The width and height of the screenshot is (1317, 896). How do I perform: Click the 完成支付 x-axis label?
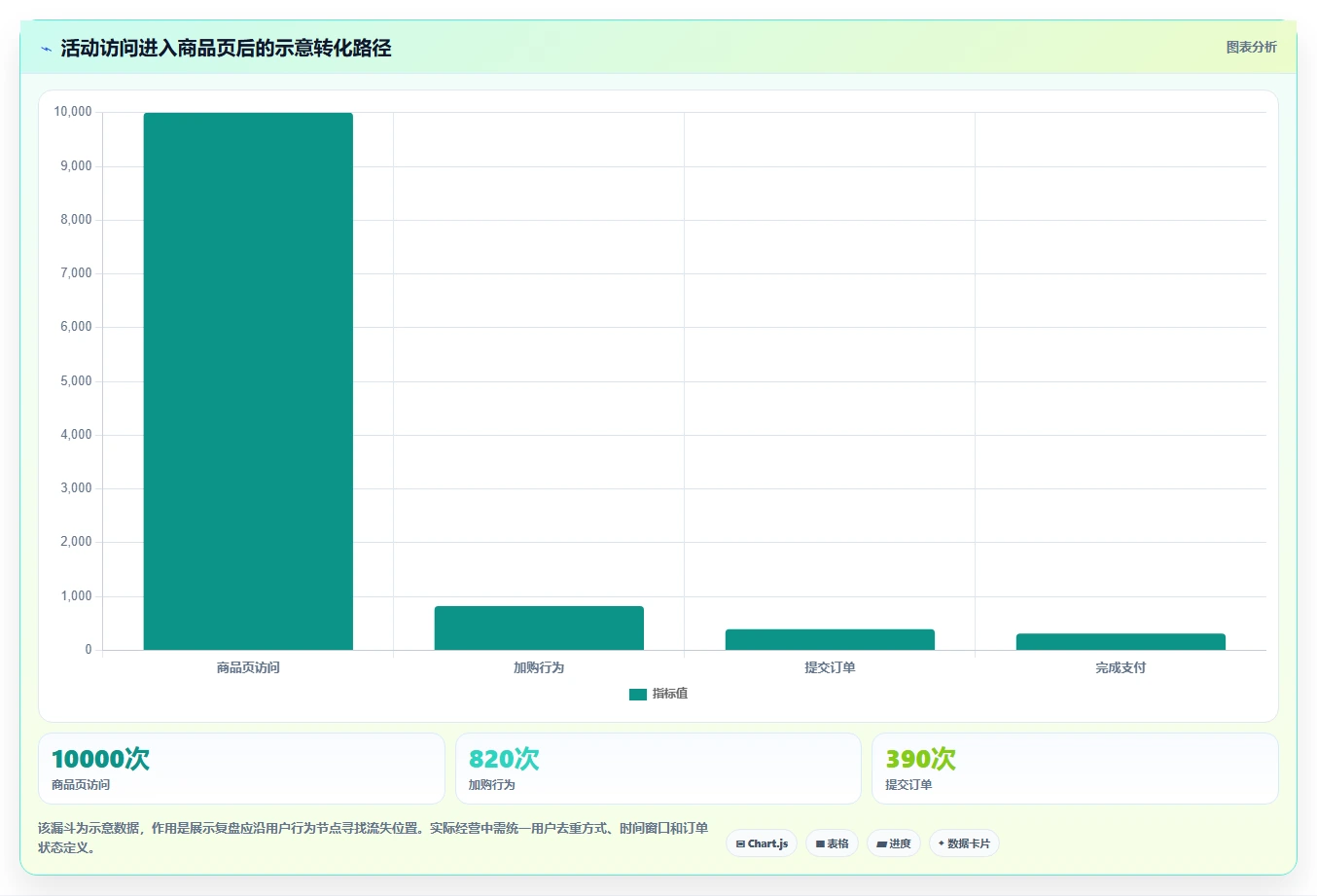[x=1121, y=667]
